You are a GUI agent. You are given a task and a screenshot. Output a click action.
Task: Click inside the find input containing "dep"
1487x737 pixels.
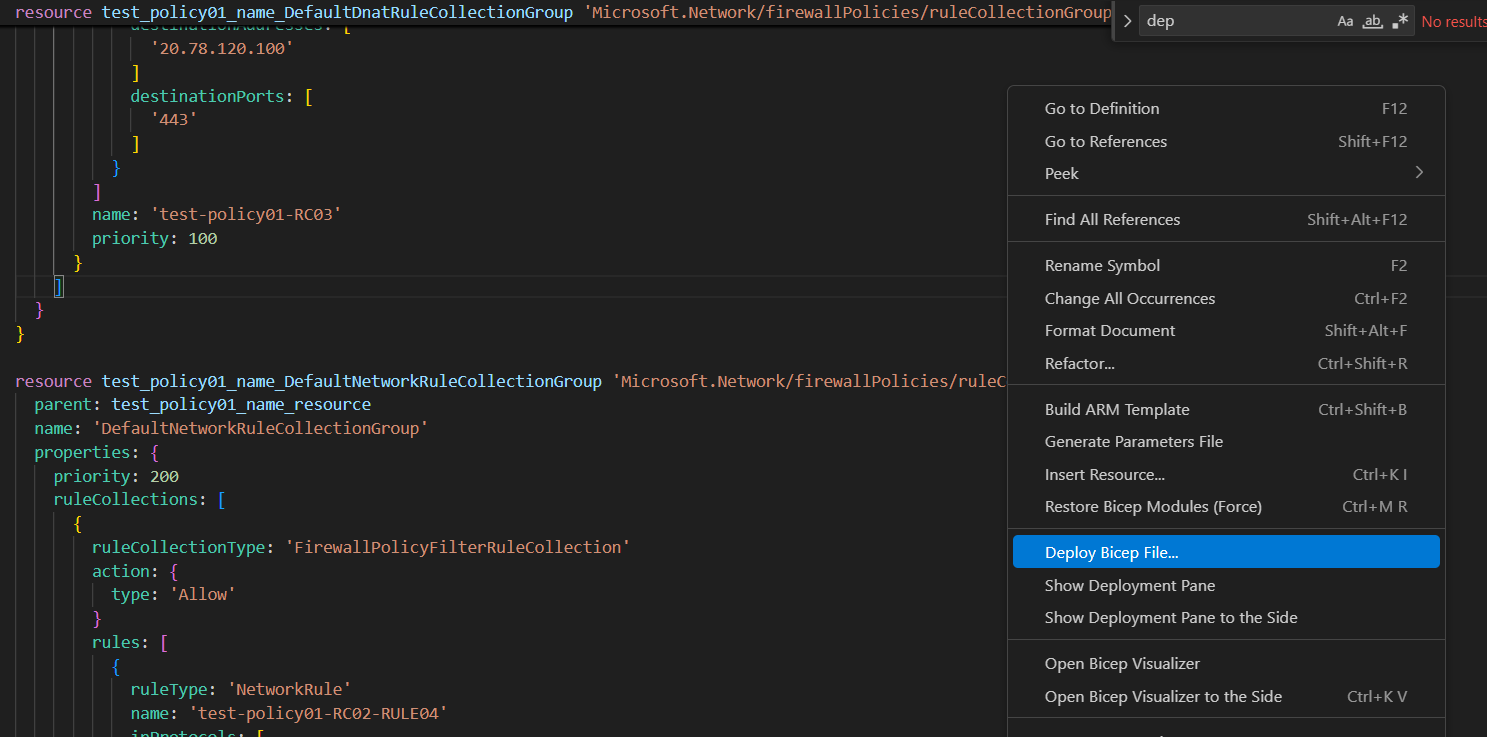click(x=1240, y=20)
